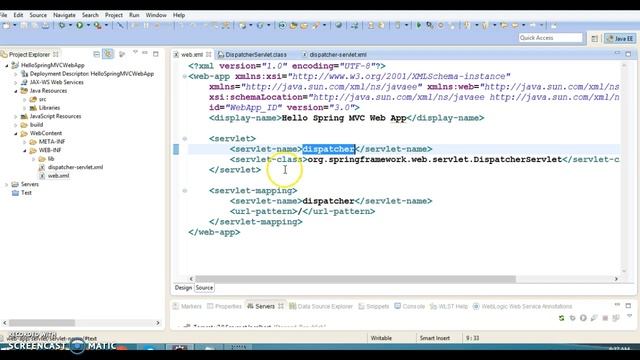Click the Open Web Browser globe icon
This screenshot has height=360, width=640.
[x=338, y=25]
